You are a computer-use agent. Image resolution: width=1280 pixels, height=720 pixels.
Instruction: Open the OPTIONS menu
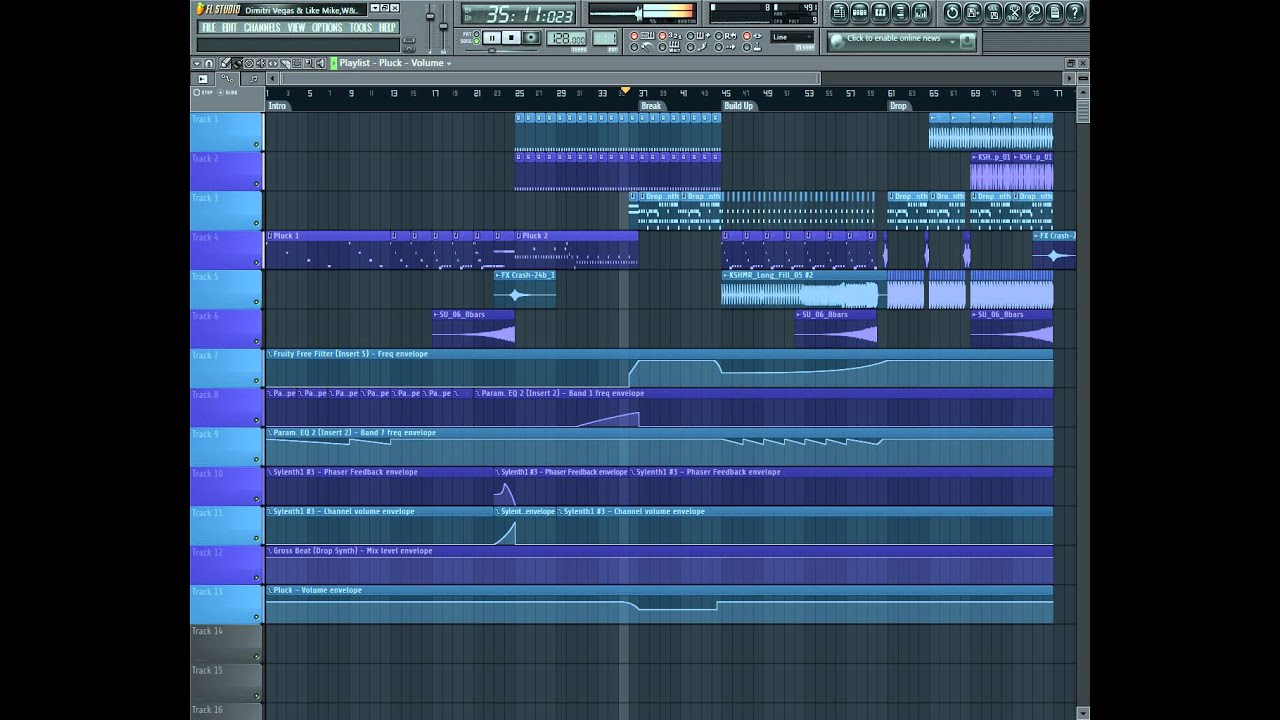coord(327,28)
